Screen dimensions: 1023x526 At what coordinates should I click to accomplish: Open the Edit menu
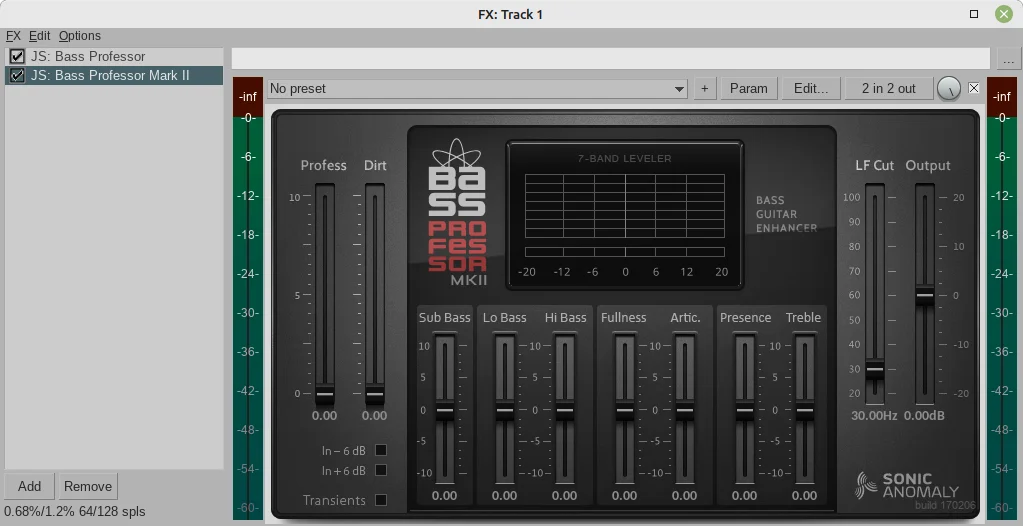pos(39,36)
